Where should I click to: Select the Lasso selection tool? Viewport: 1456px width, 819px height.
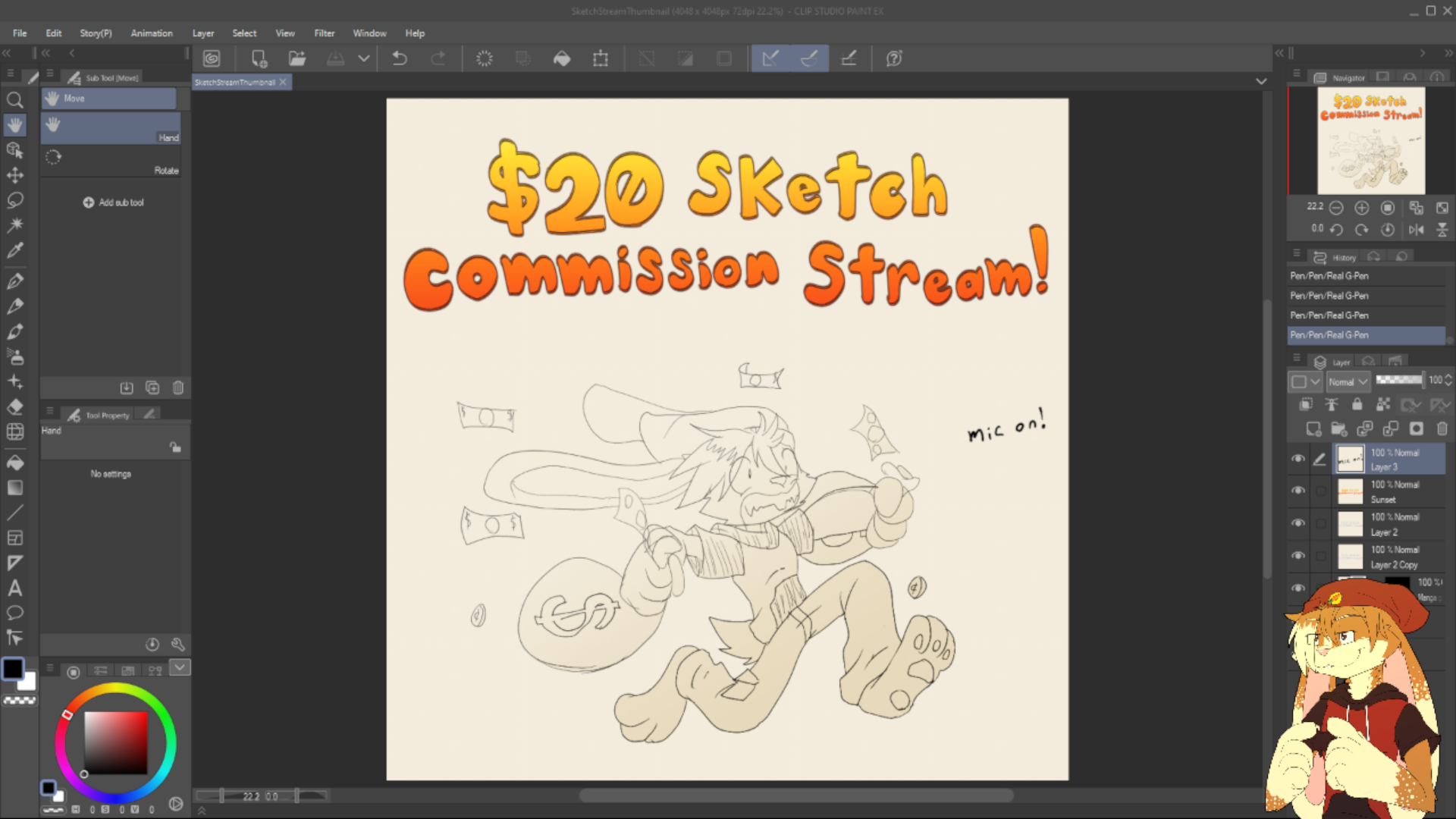pyautogui.click(x=14, y=200)
